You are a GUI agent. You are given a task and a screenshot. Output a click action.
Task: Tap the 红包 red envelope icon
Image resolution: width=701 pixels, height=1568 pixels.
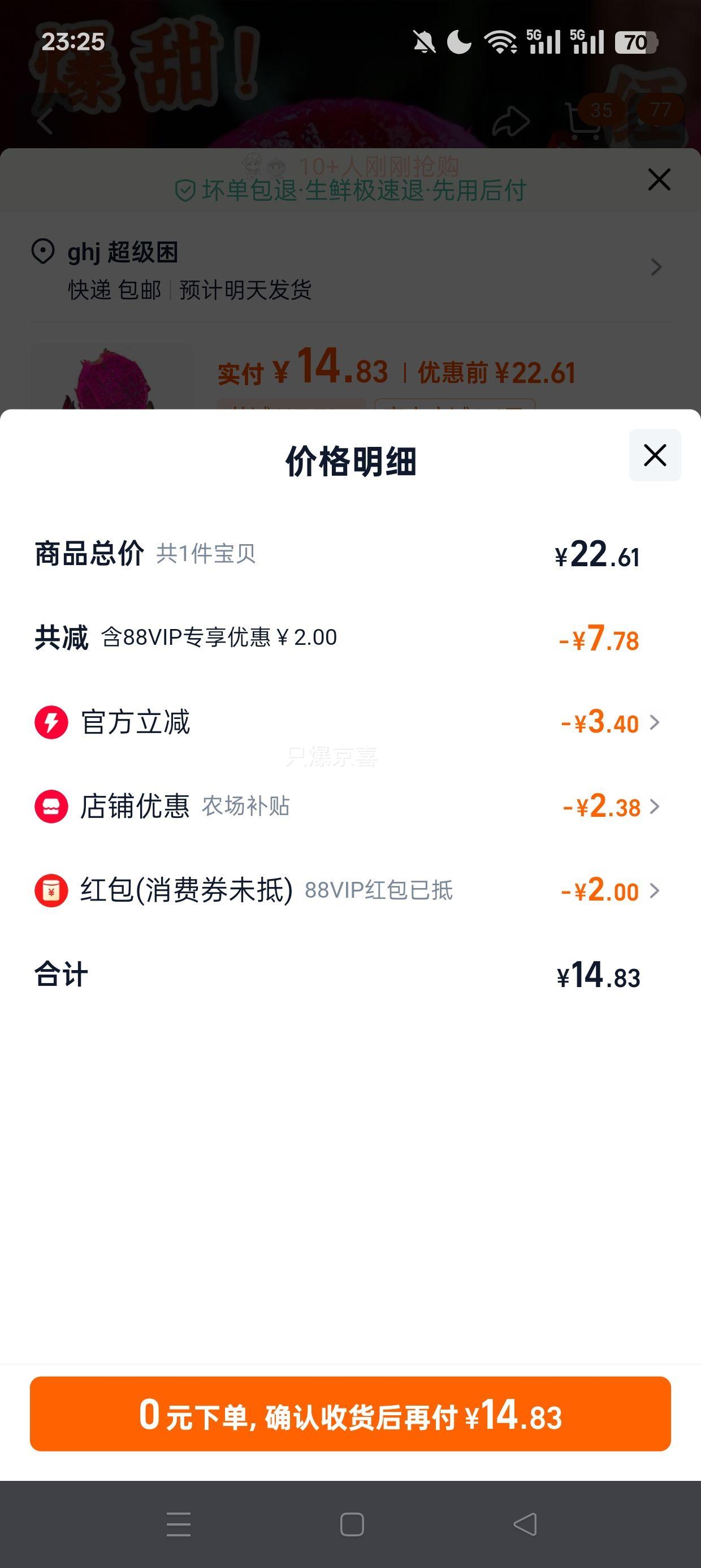51,890
